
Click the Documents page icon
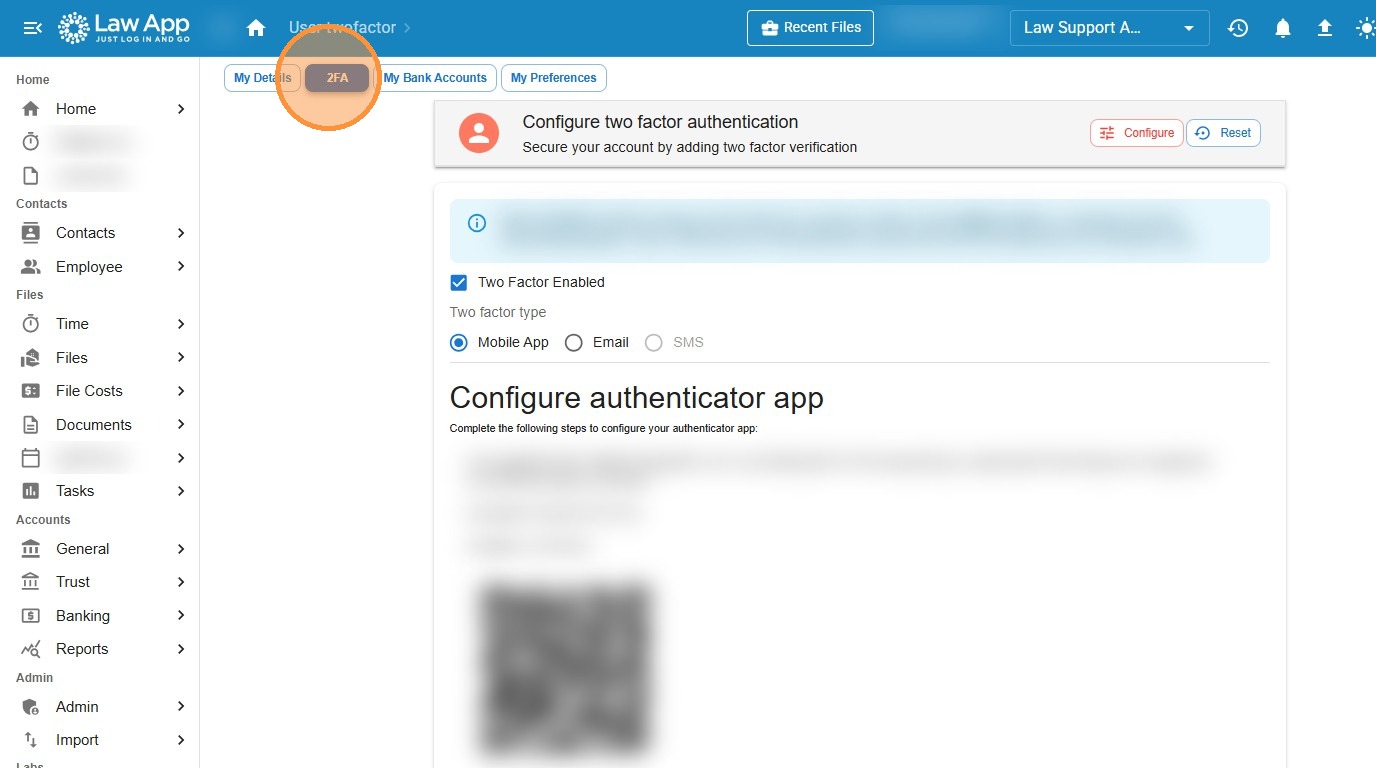31,425
